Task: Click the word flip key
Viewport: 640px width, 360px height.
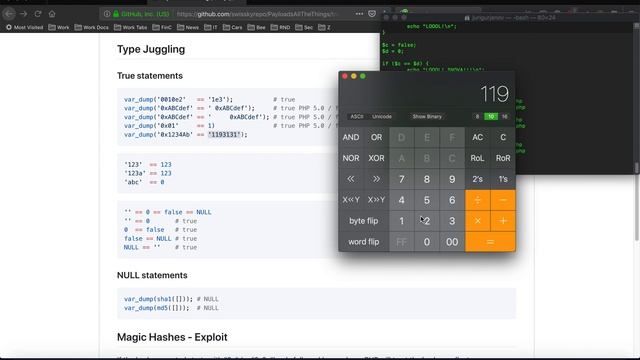Action: click(364, 242)
